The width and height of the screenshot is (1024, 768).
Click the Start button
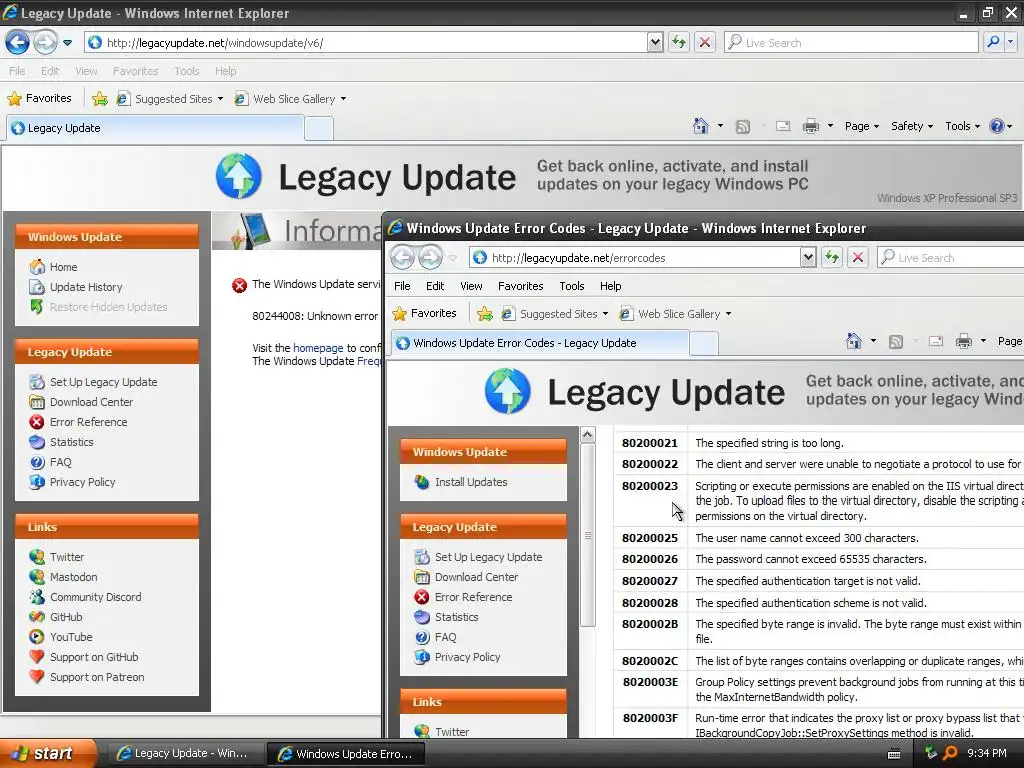pos(48,753)
